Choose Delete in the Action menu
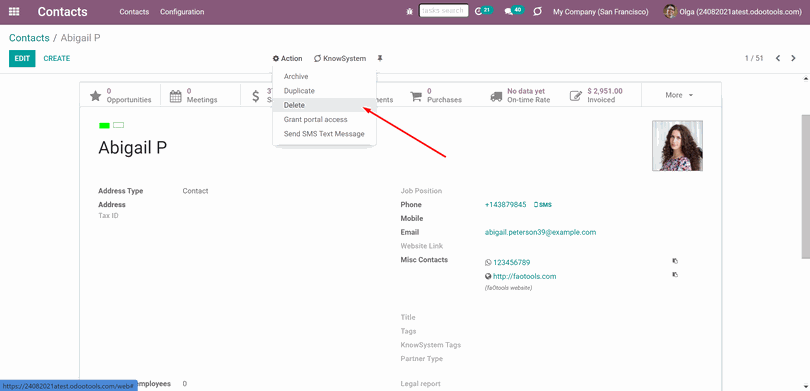The height and width of the screenshot is (391, 810). click(324, 105)
